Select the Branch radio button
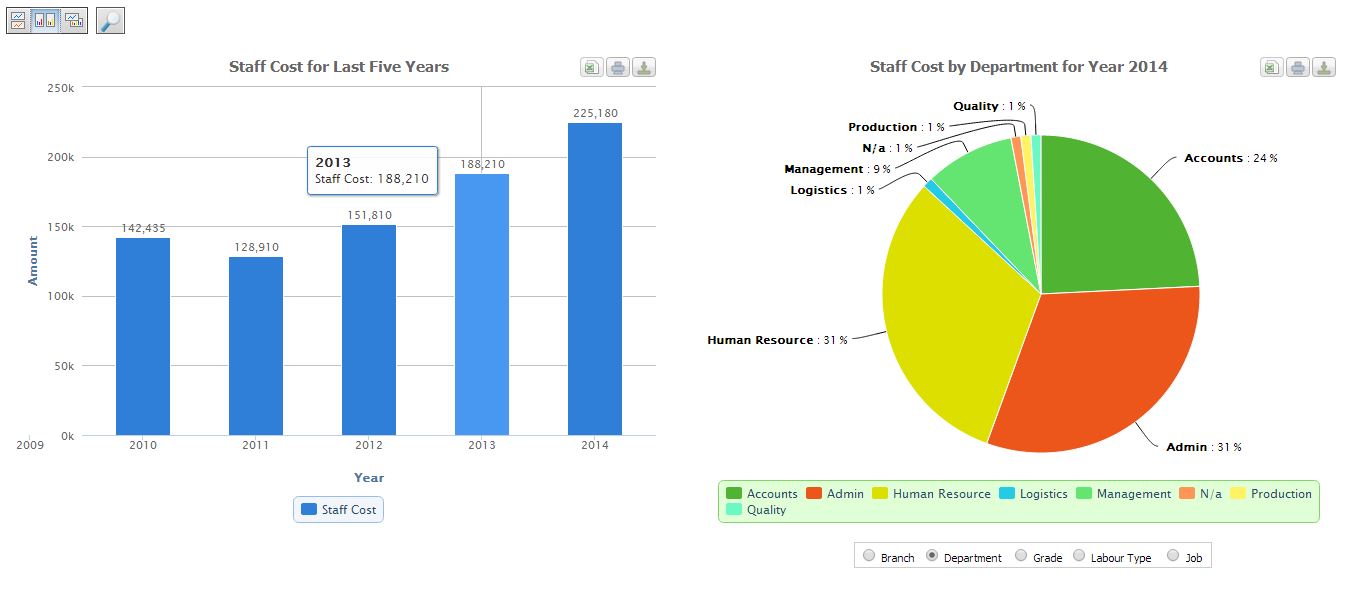The image size is (1353, 591). 869,556
